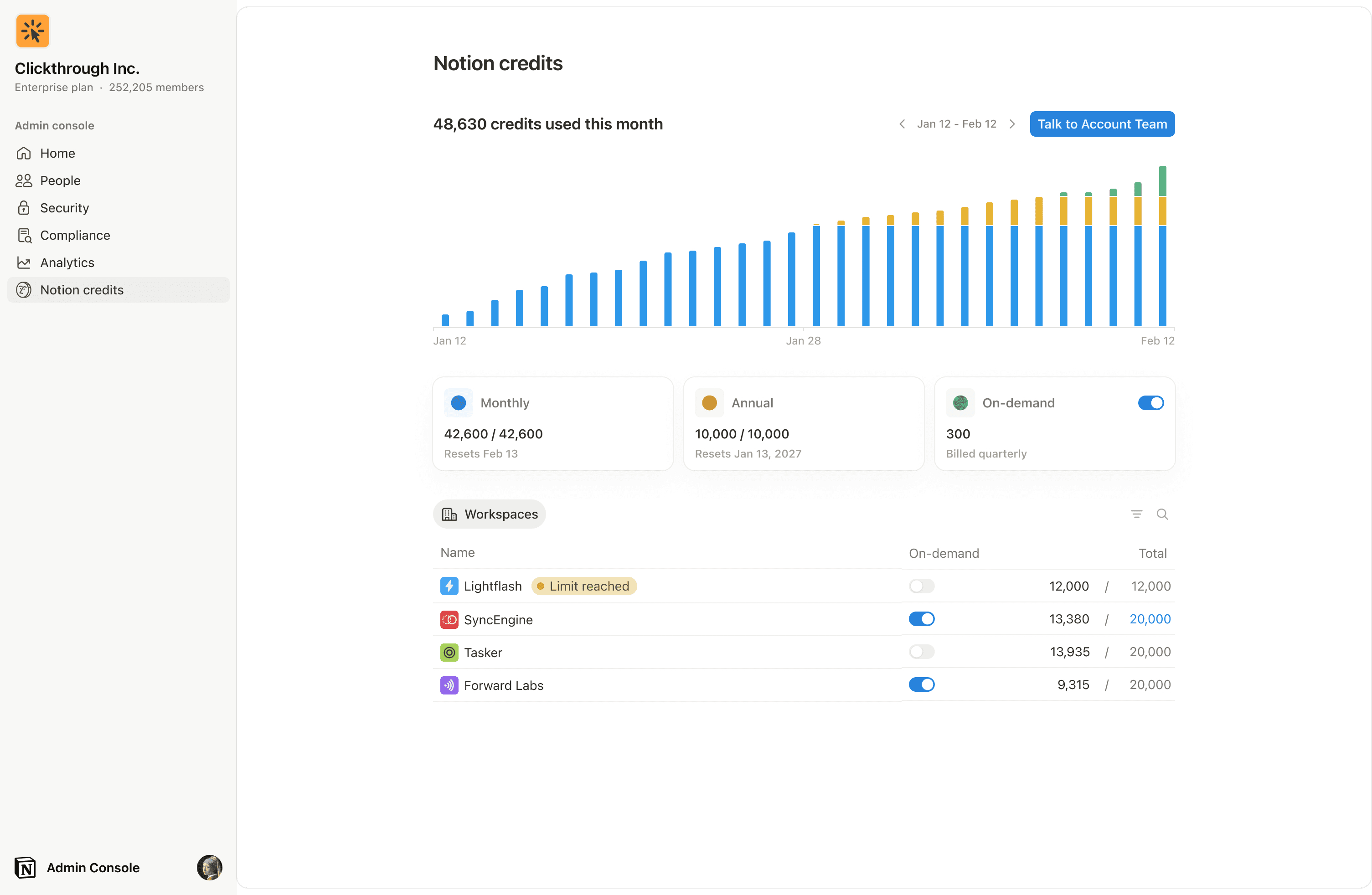1372x895 pixels.
Task: Click the Talk to Account Team button
Action: pyautogui.click(x=1102, y=124)
